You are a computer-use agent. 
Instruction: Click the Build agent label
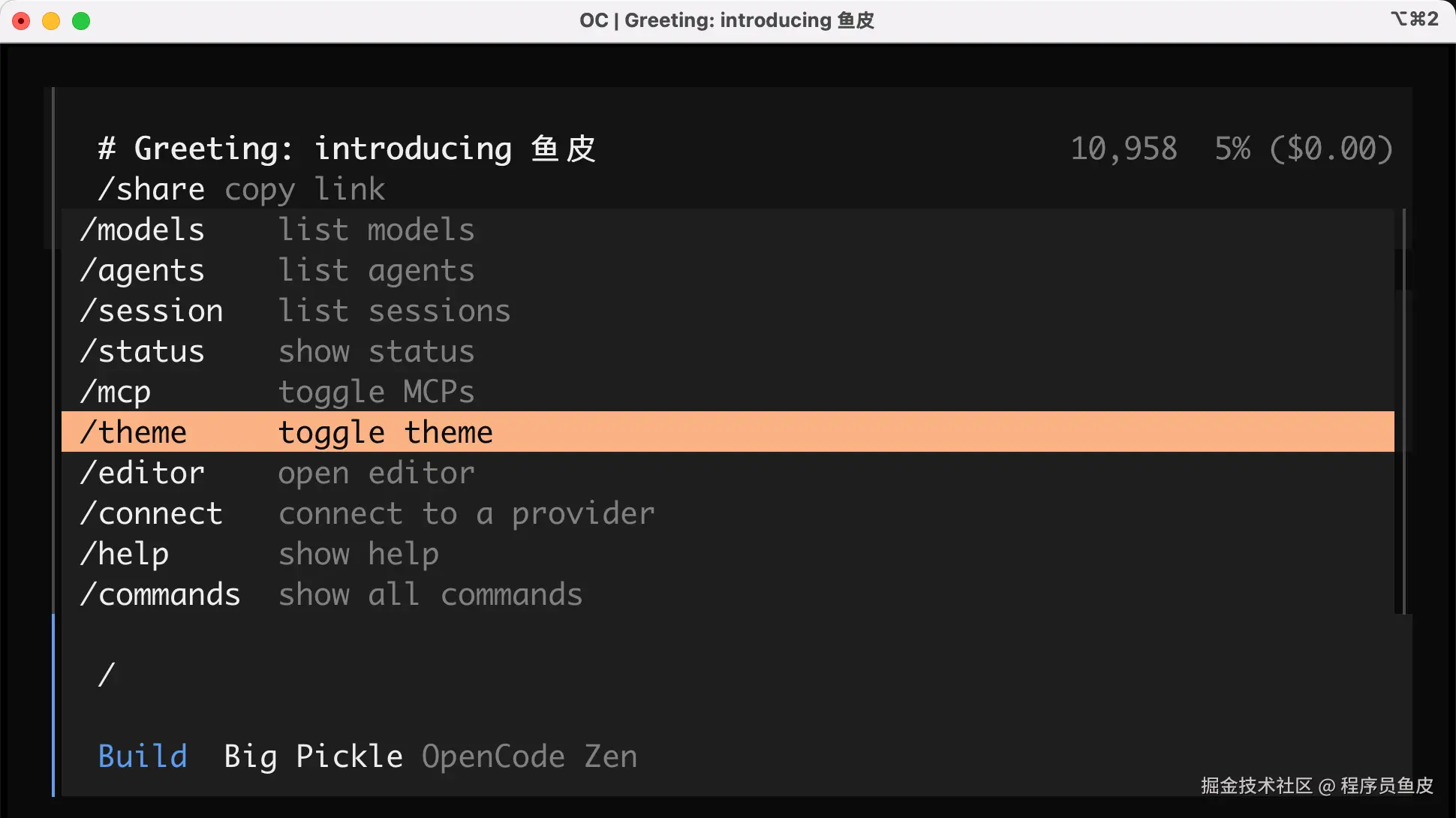(143, 756)
